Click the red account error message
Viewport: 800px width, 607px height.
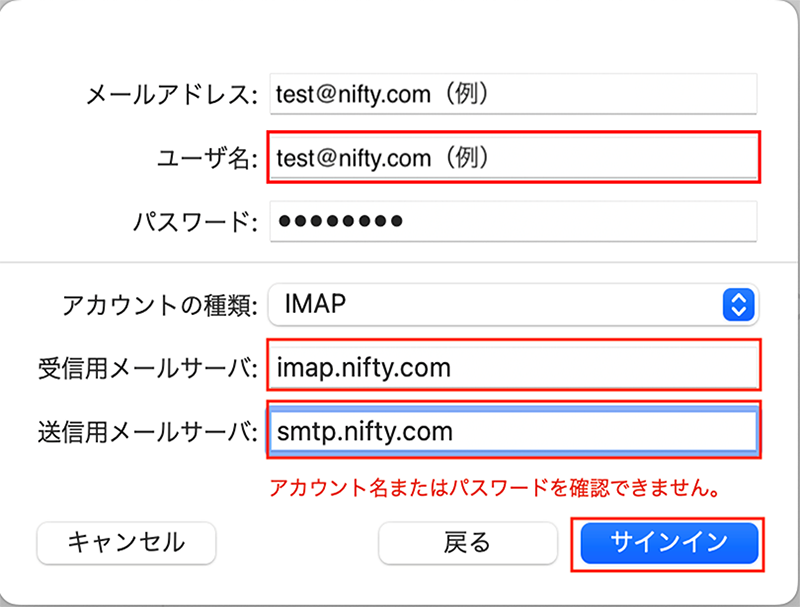point(495,490)
